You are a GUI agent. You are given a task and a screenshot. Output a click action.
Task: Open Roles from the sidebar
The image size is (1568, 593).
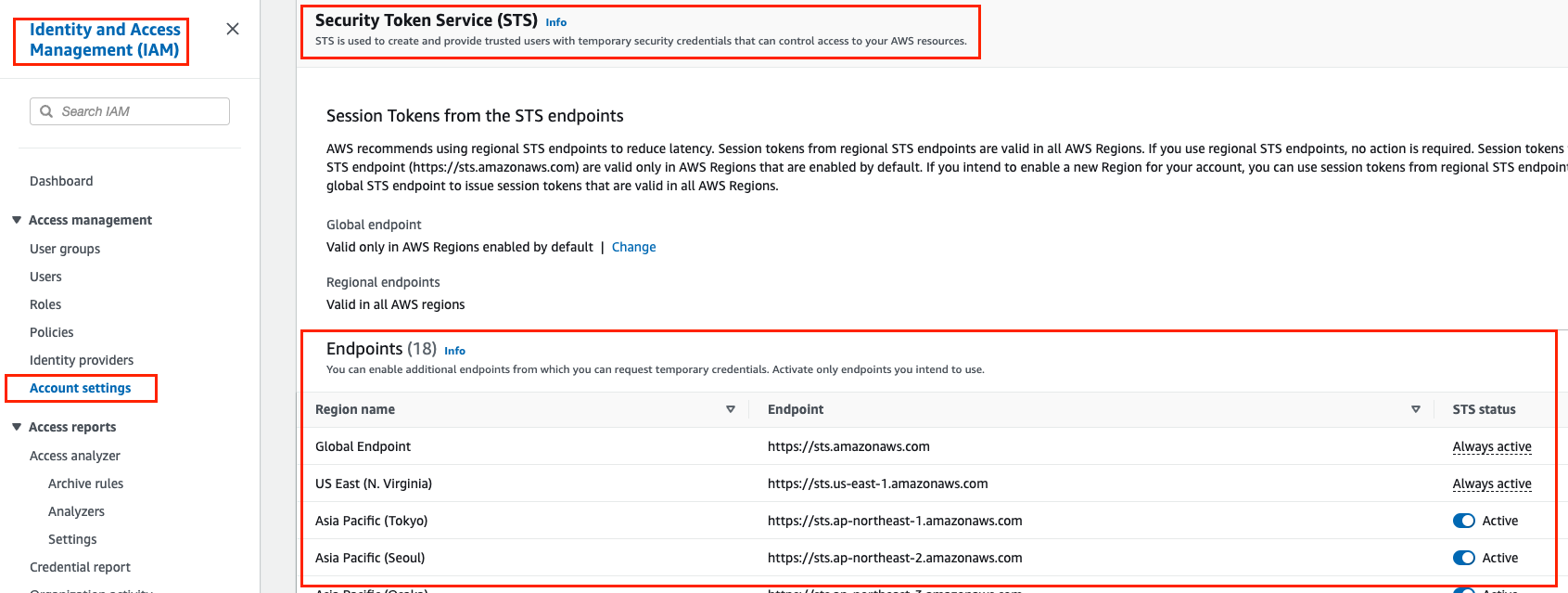pyautogui.click(x=45, y=304)
